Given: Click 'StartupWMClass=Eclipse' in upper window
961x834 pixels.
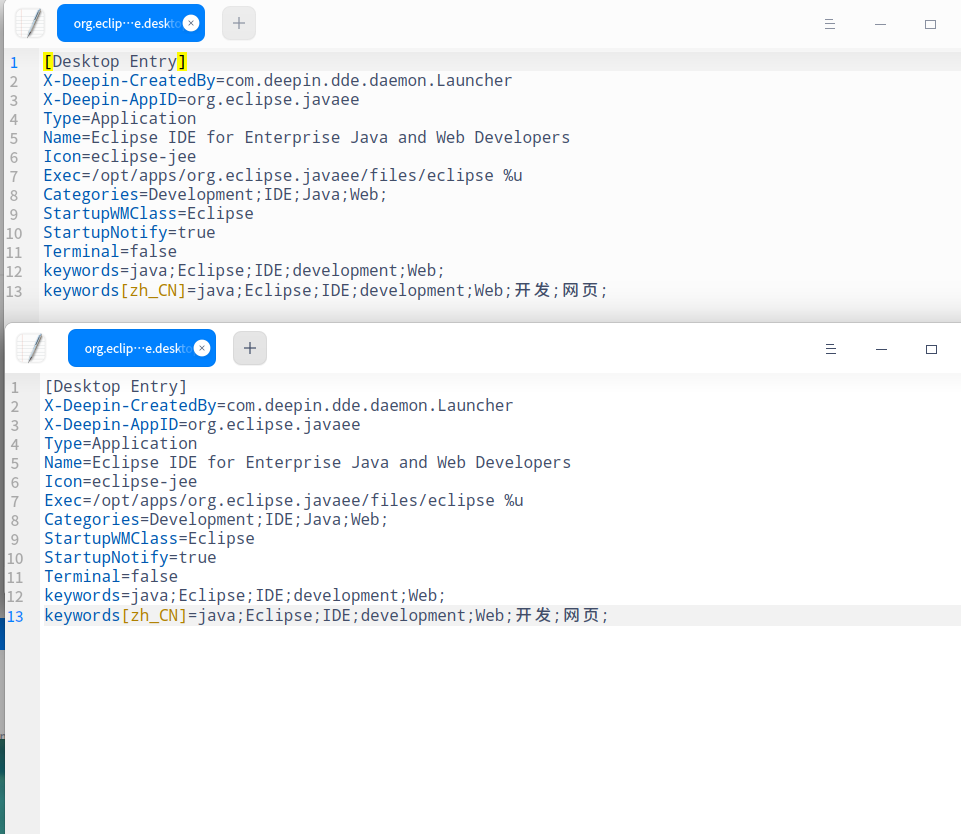Looking at the screenshot, I should pos(148,213).
